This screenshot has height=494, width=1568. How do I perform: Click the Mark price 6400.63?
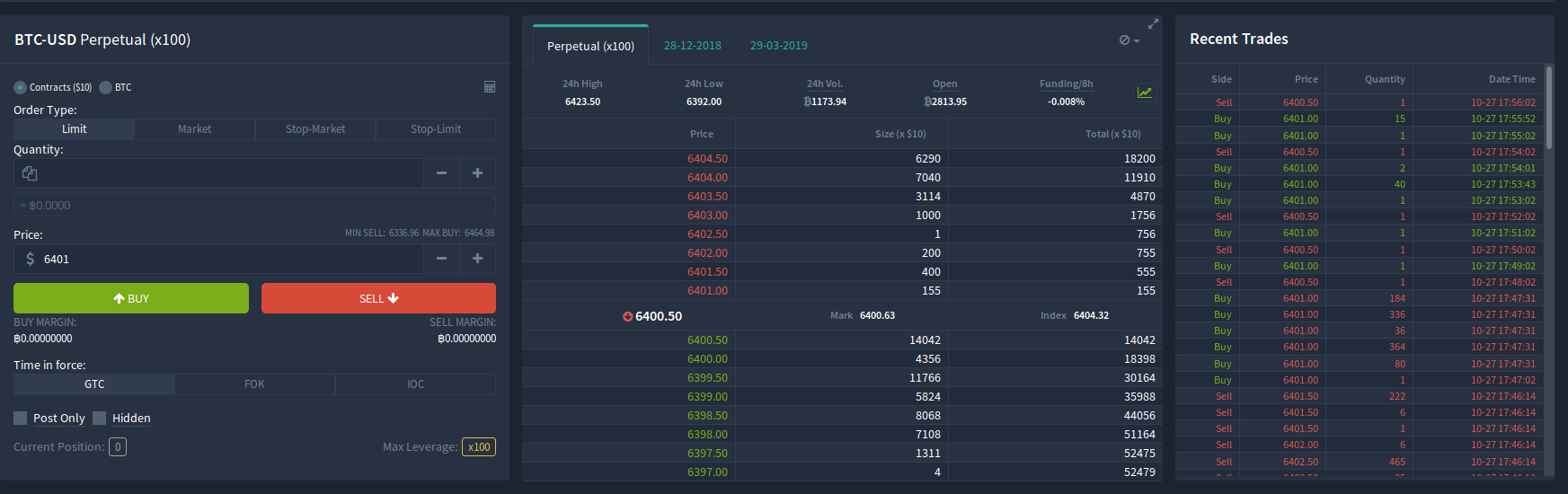[877, 316]
